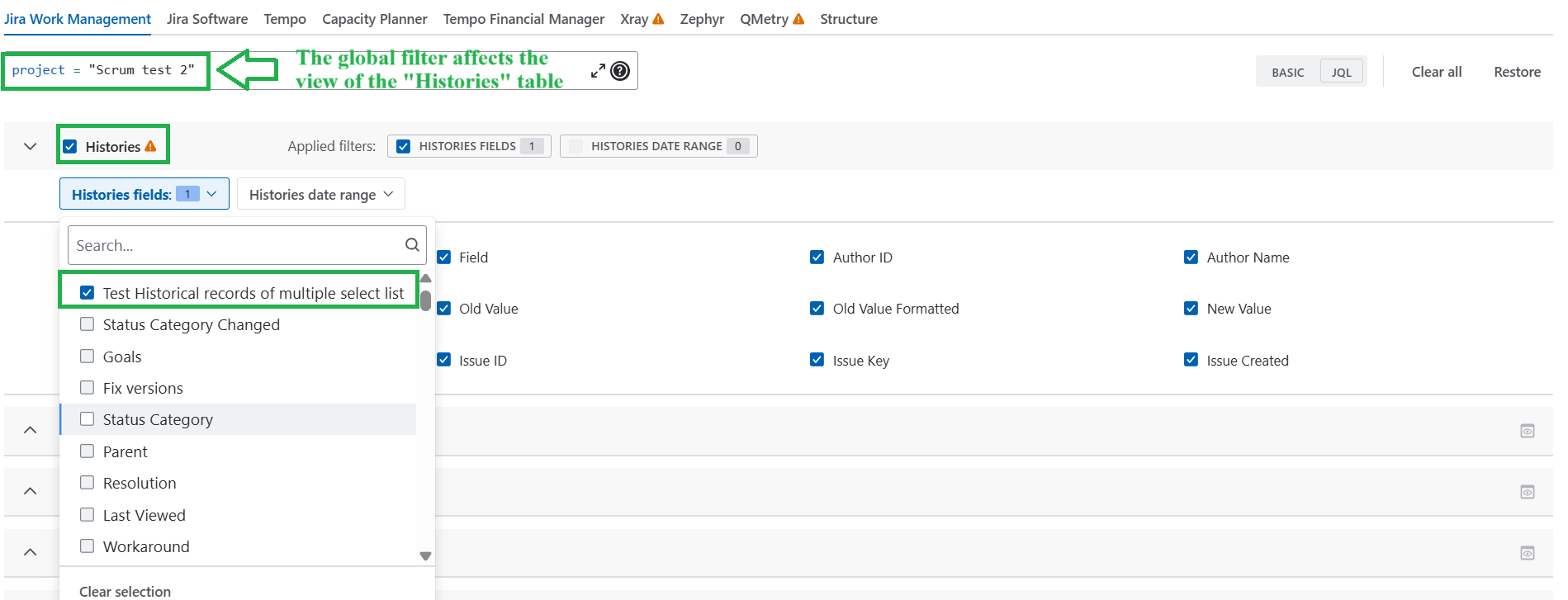The height and width of the screenshot is (600, 1568).
Task: Toggle the Histories table checkbox
Action: pyautogui.click(x=70, y=146)
